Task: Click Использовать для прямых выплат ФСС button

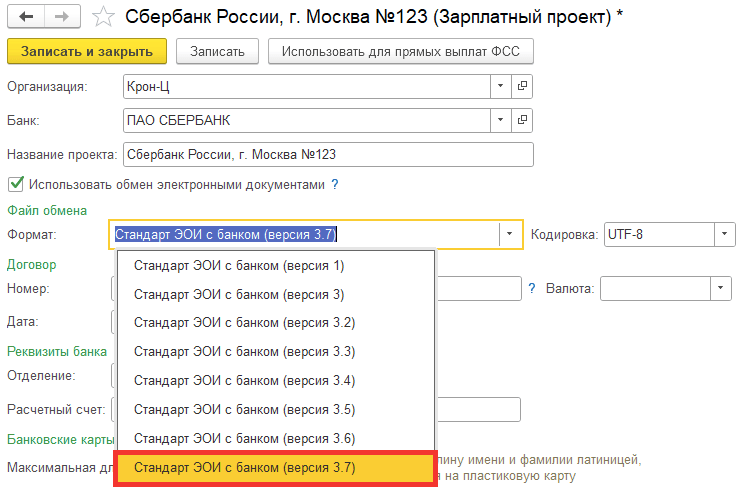Action: tap(400, 51)
